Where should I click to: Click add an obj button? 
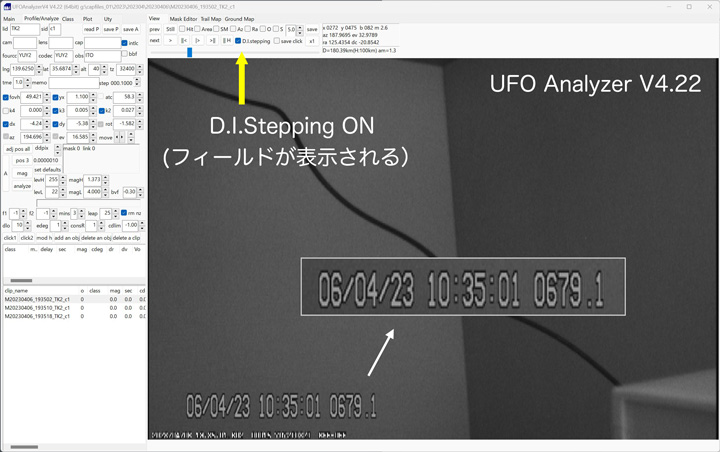(67, 238)
